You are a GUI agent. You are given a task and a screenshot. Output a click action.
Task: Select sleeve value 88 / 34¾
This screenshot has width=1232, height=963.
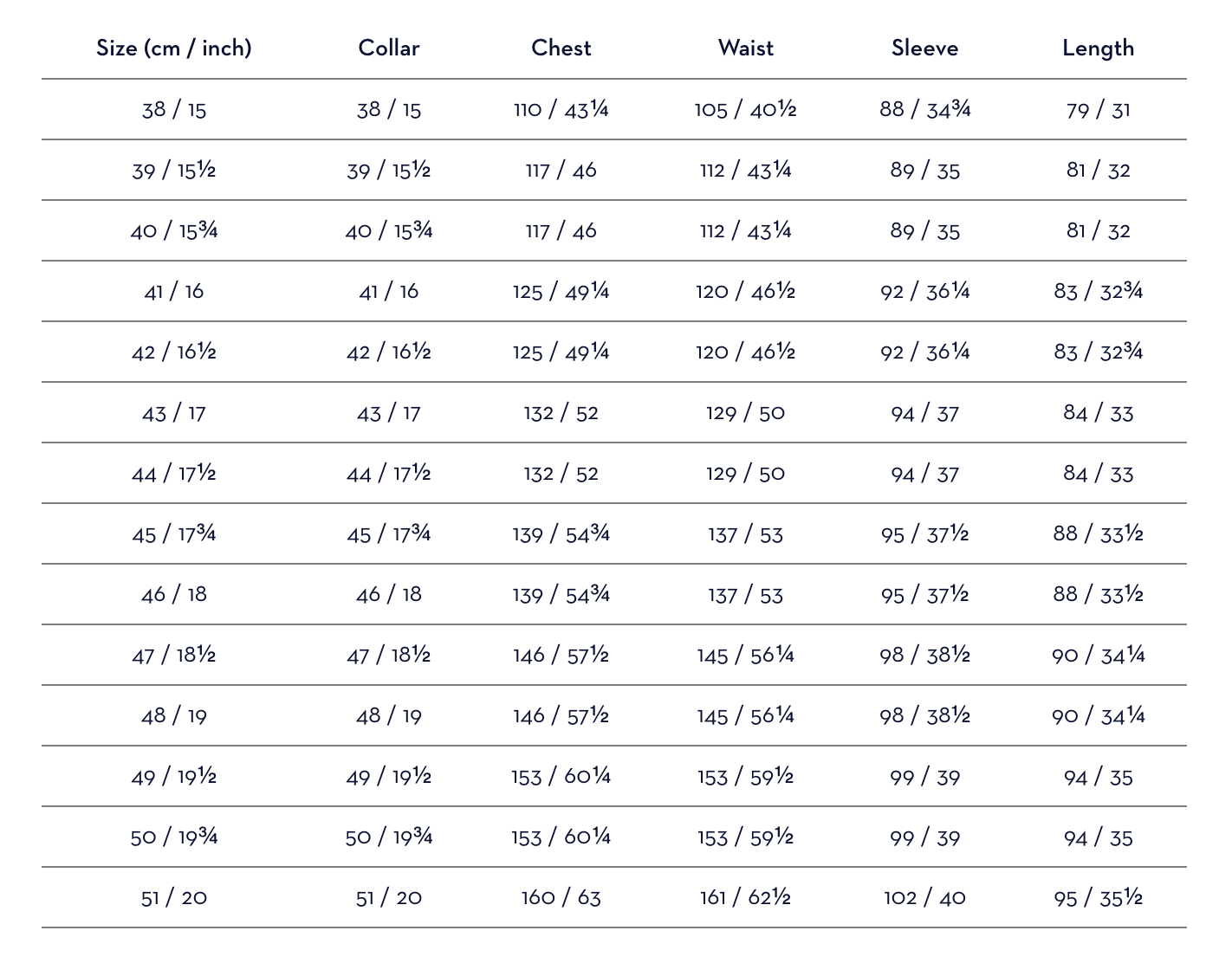click(924, 109)
